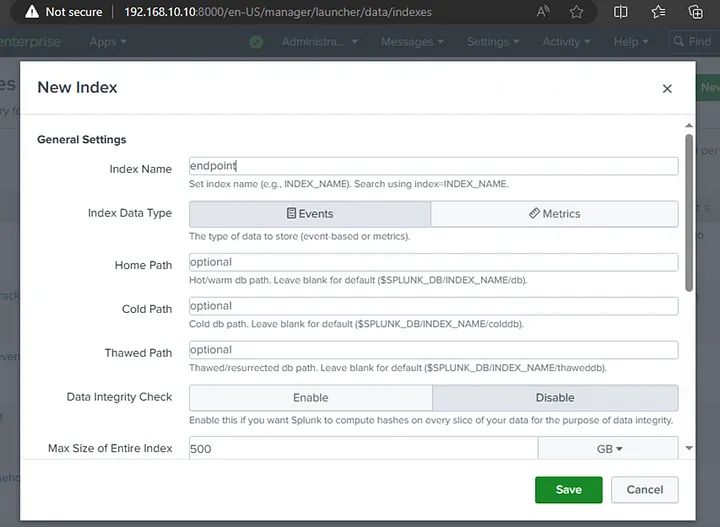Click the Thawed Path input field
The width and height of the screenshot is (720, 527).
pyautogui.click(x=433, y=350)
